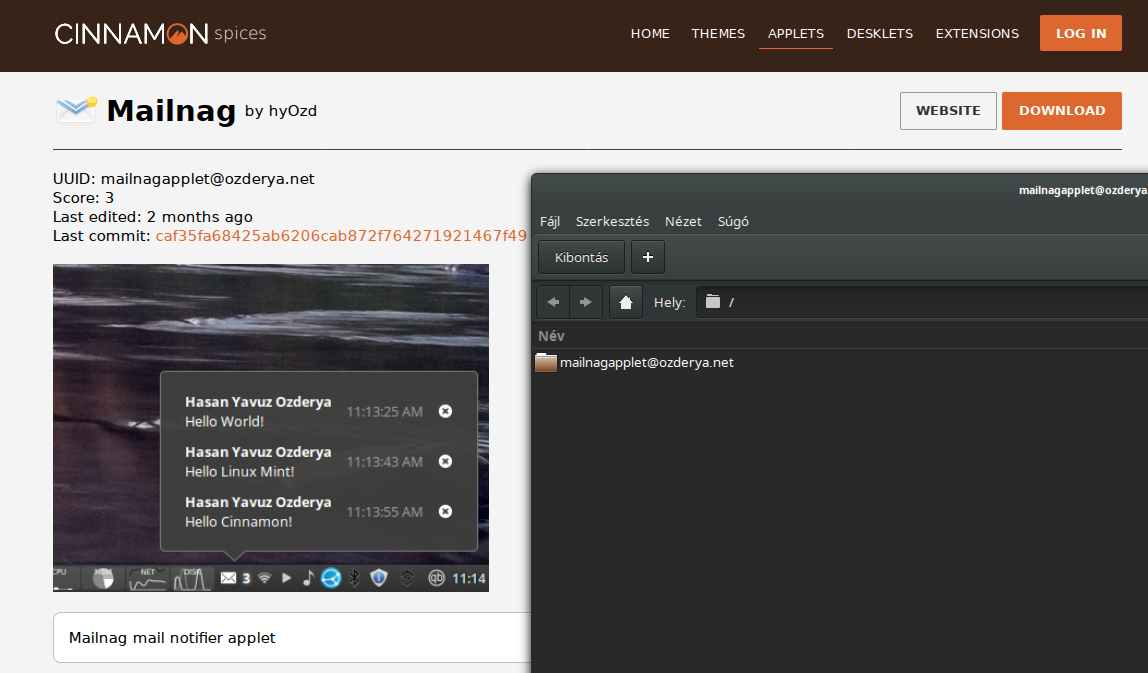
Task: Click the WEBSITE button
Action: [x=948, y=111]
